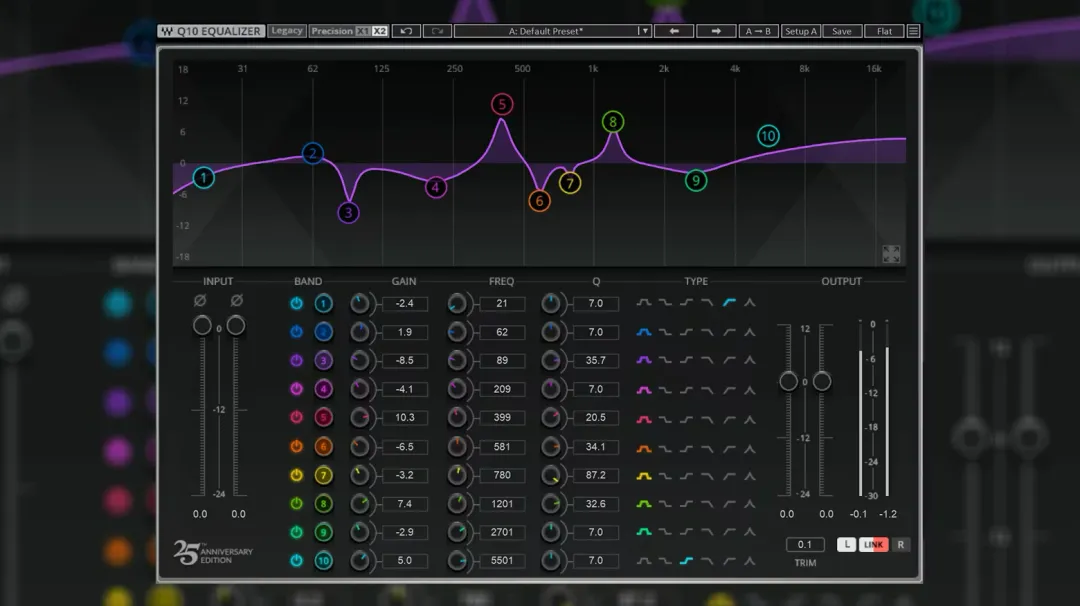Click band 2 gain field 1.9
1080x606 pixels.
point(404,332)
